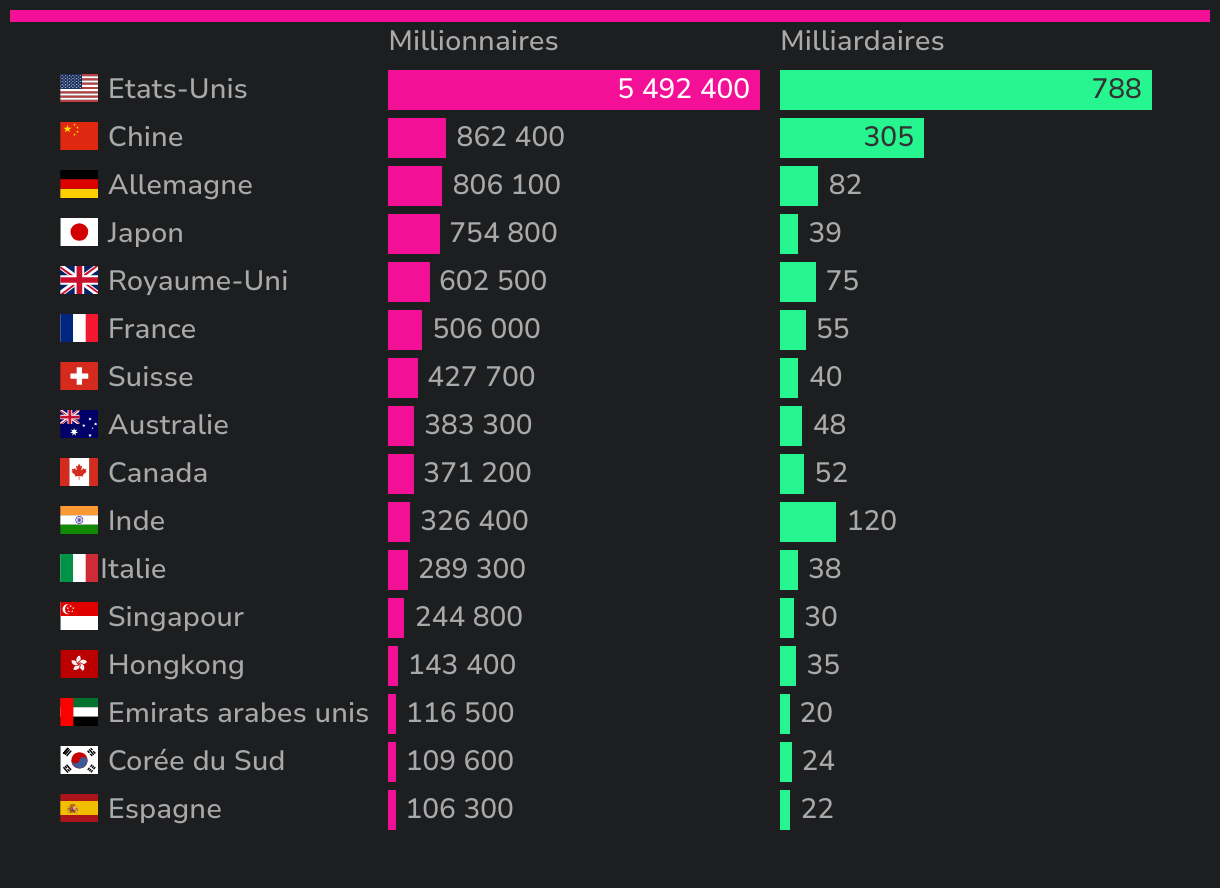This screenshot has height=888, width=1220.
Task: Click the South Korea flag icon
Action: (x=79, y=760)
